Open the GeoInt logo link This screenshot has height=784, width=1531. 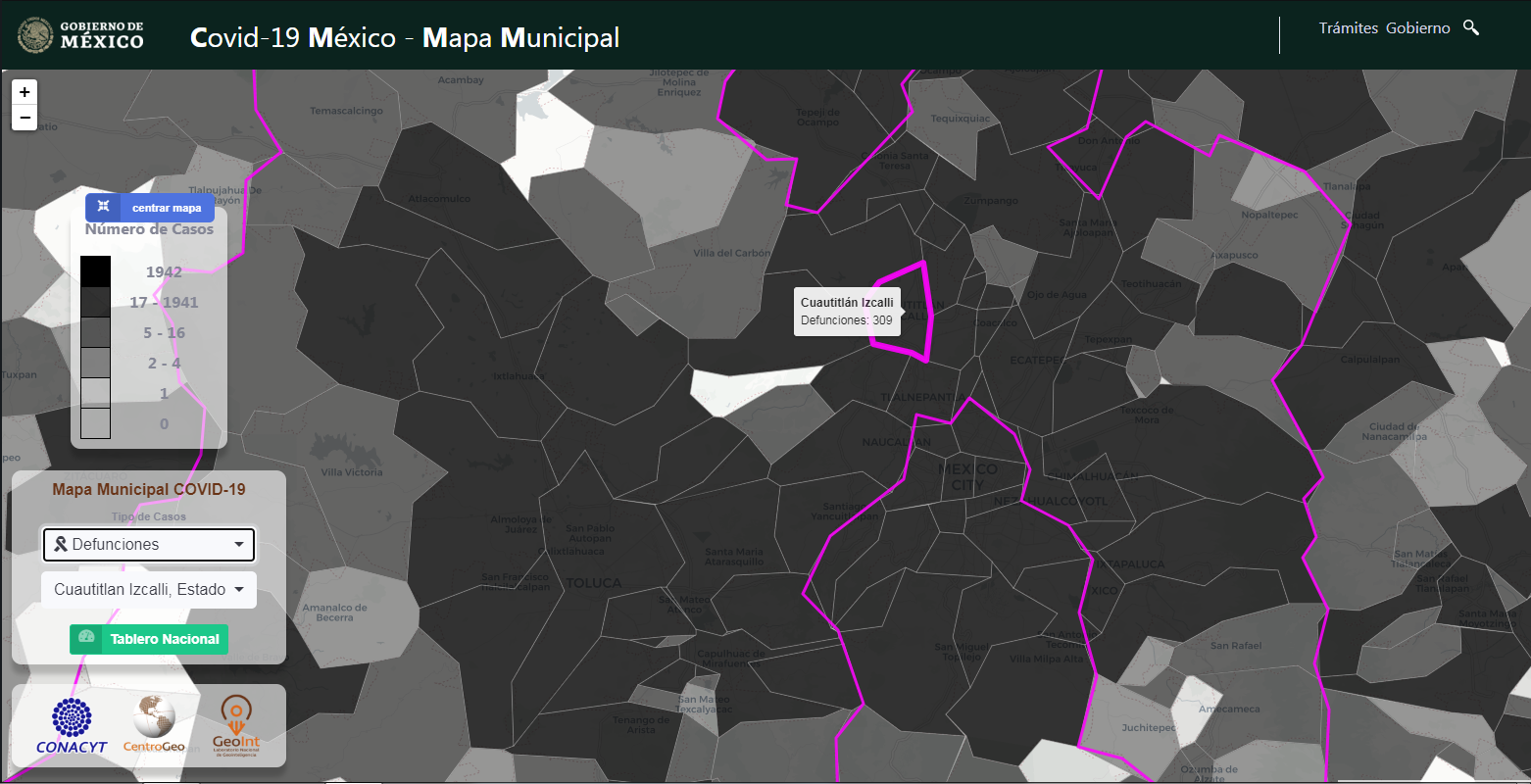236,726
